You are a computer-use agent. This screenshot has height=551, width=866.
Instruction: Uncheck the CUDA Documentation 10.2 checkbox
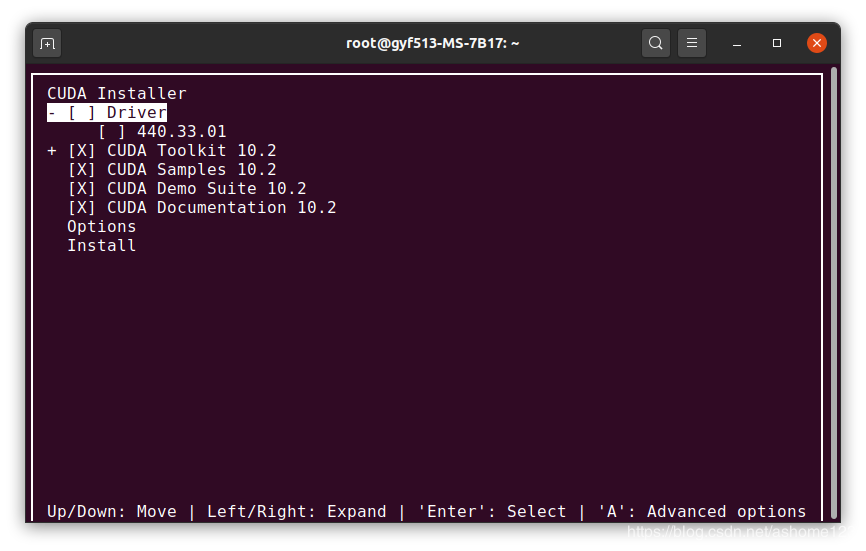[82, 208]
